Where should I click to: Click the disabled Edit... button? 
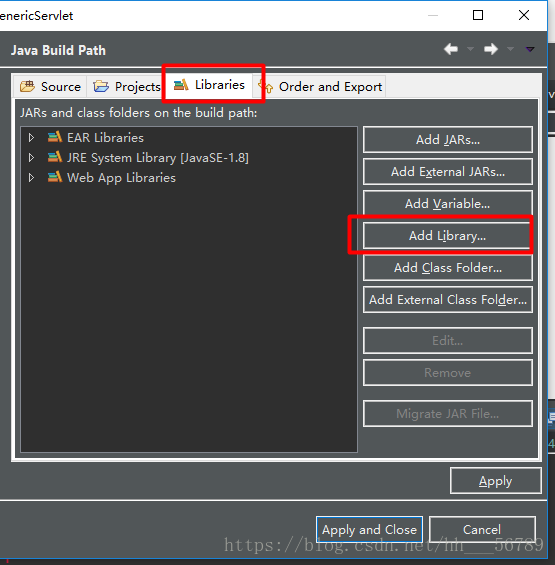[x=448, y=341]
